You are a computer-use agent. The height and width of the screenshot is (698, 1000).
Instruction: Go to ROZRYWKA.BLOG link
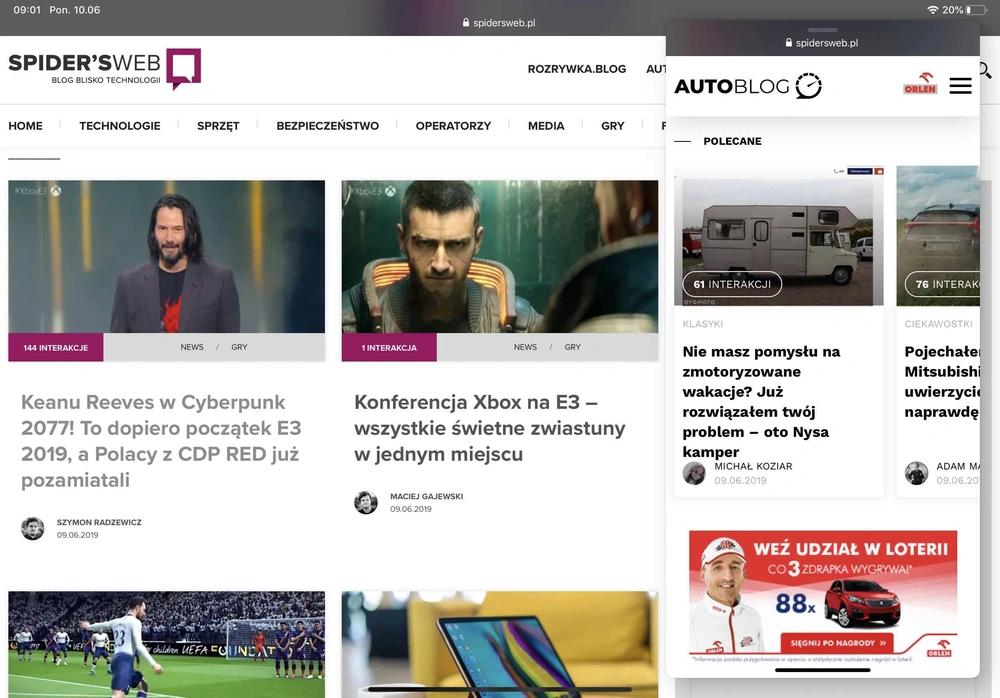[577, 69]
